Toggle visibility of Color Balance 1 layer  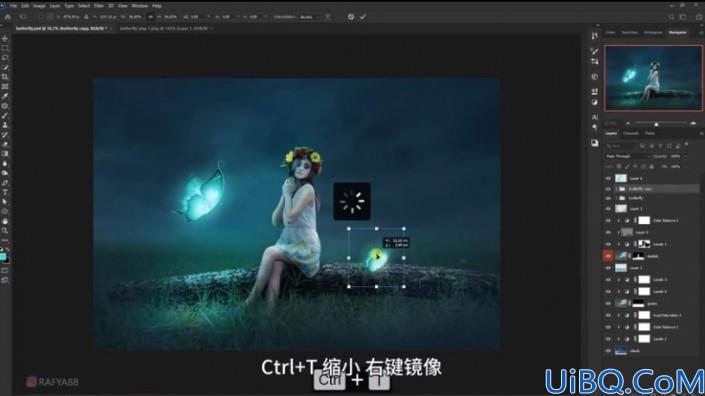click(608, 327)
